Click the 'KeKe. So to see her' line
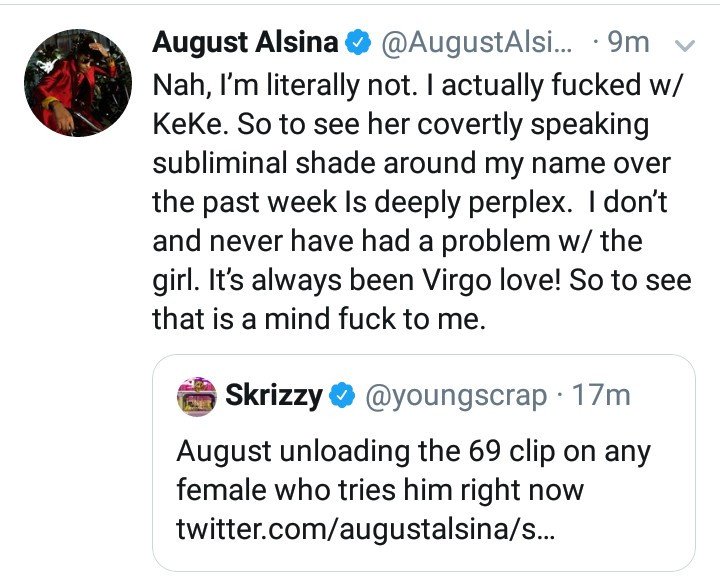The height and width of the screenshot is (585, 720). (400, 124)
